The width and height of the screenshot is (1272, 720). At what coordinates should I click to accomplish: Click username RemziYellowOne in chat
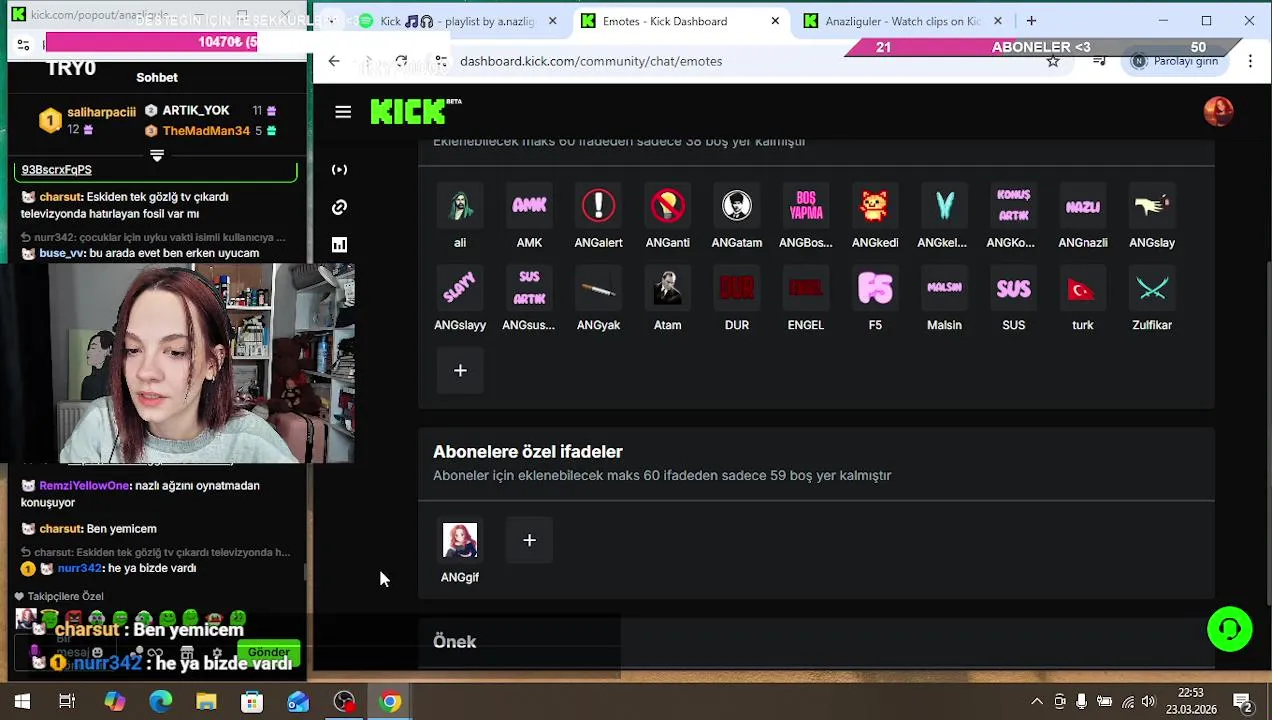point(84,486)
